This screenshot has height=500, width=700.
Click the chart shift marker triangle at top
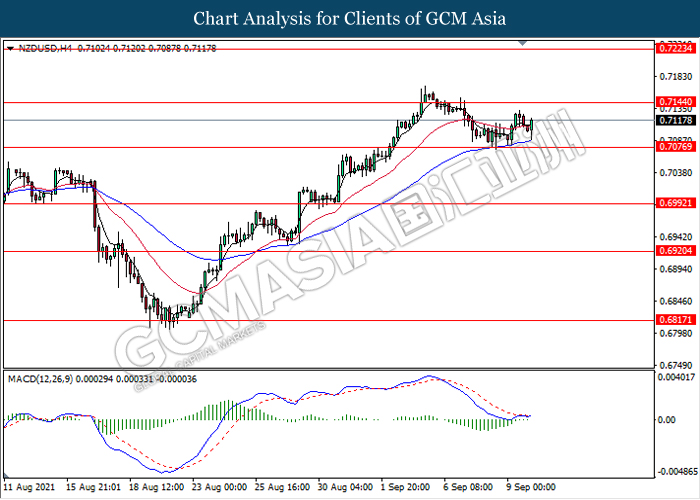point(523,43)
